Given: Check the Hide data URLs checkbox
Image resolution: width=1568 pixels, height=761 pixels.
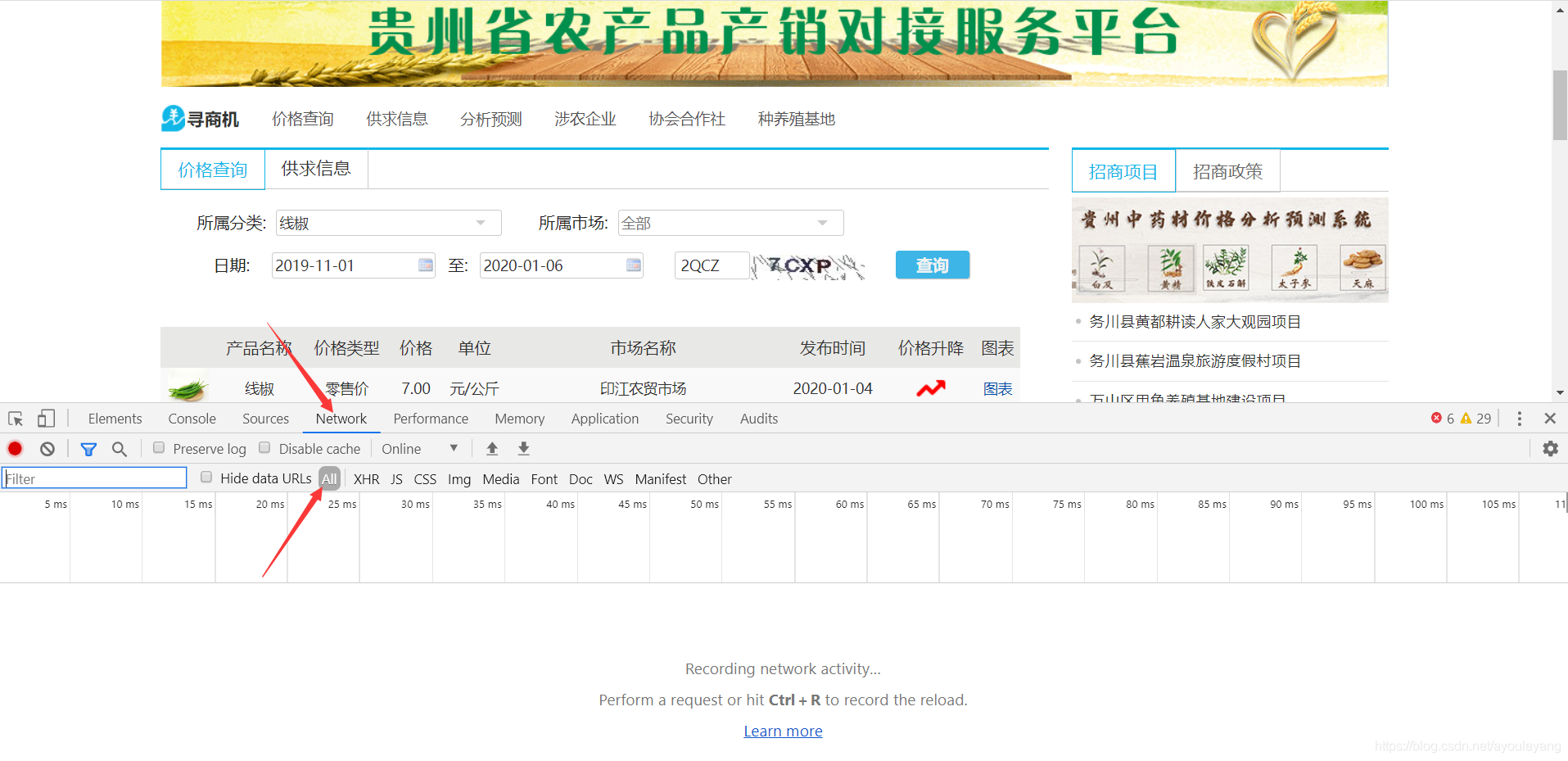Looking at the screenshot, I should coord(206,478).
